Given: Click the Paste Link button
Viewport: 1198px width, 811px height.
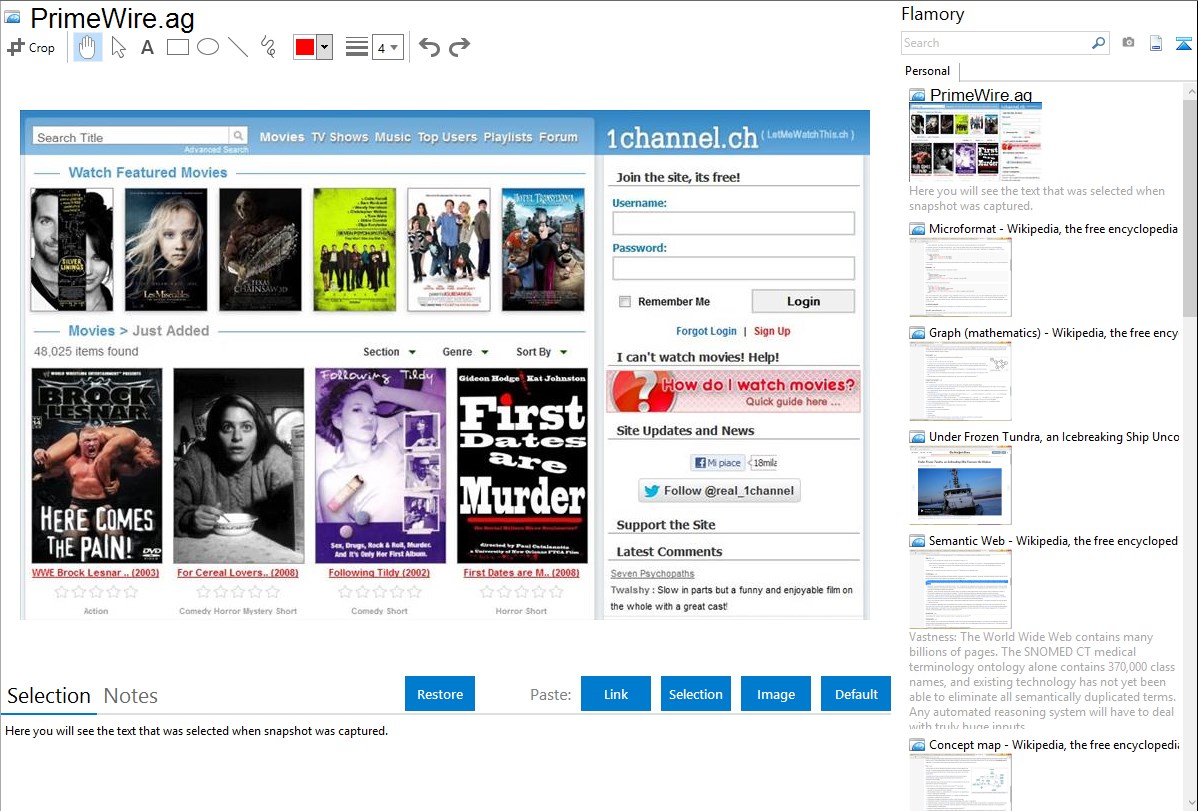Looking at the screenshot, I should [616, 694].
